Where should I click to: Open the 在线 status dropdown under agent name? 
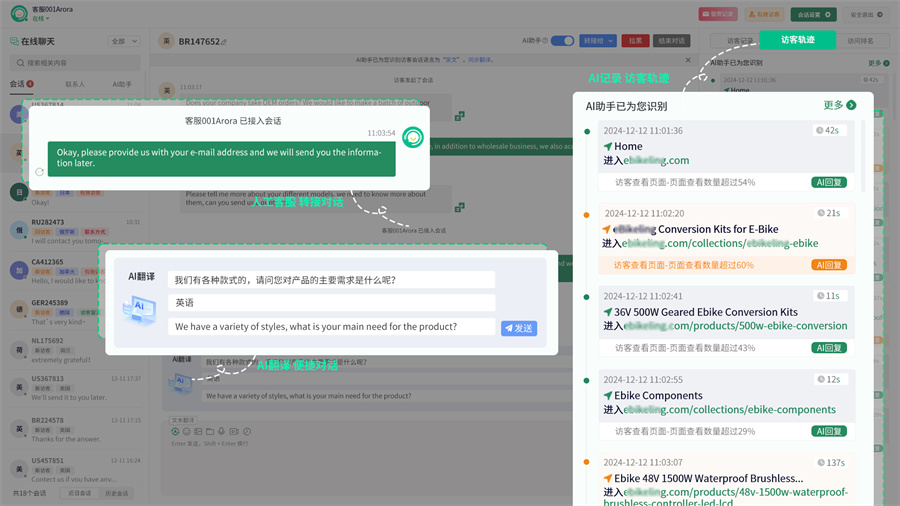point(38,19)
